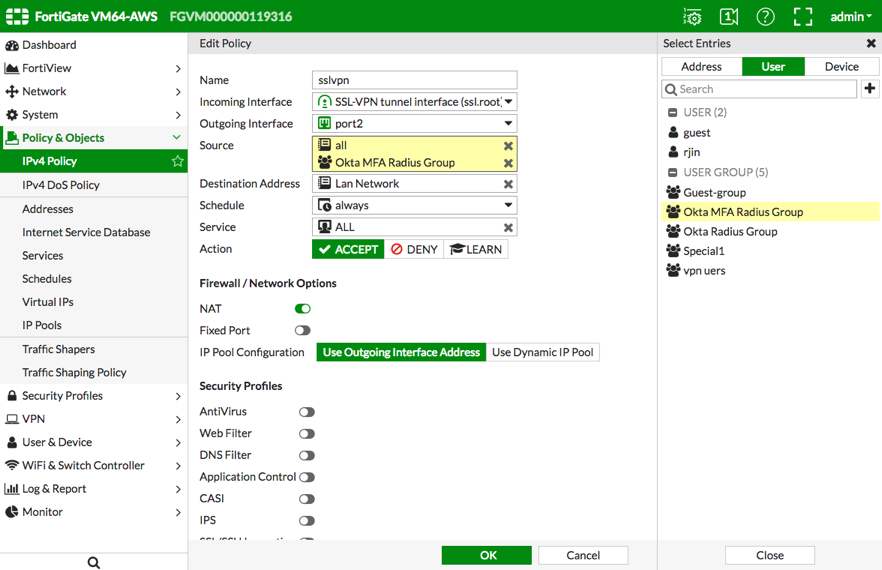Image resolution: width=882 pixels, height=570 pixels.
Task: Set action to DENY
Action: pos(414,249)
